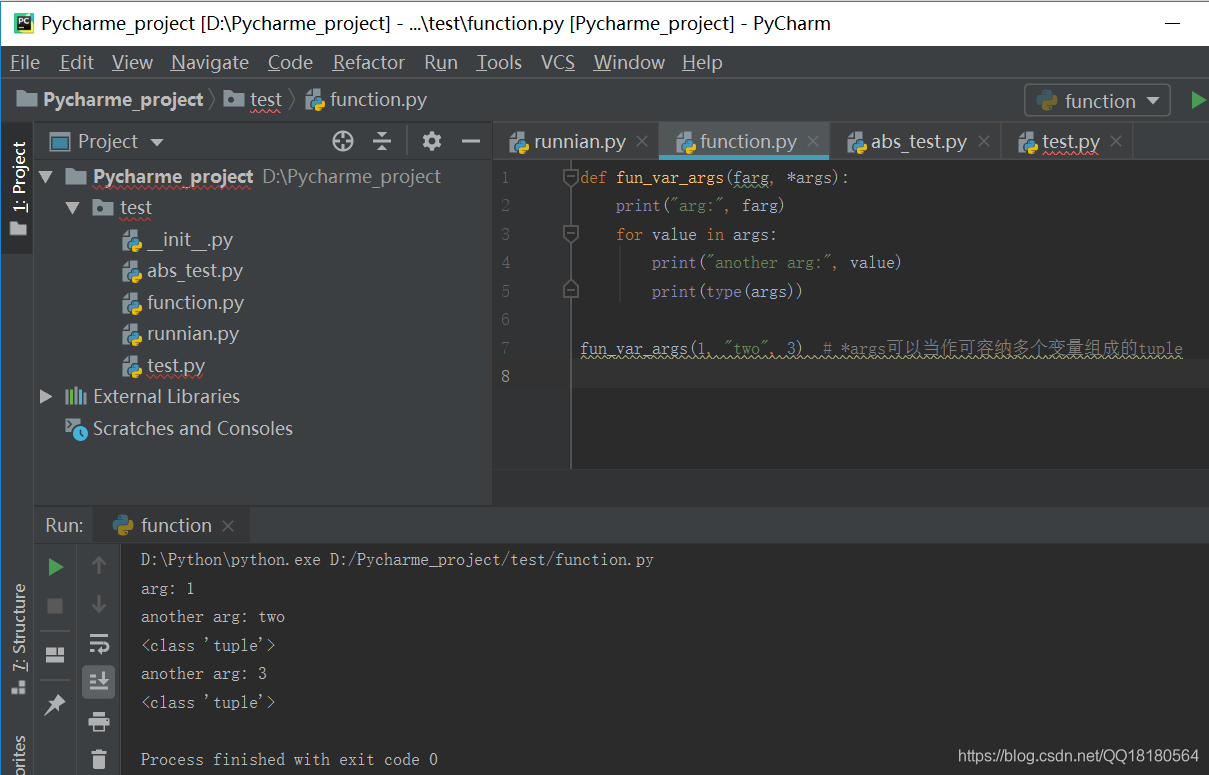Click 'Process finished with exit code 0'
The image size is (1209, 775).
point(289,760)
